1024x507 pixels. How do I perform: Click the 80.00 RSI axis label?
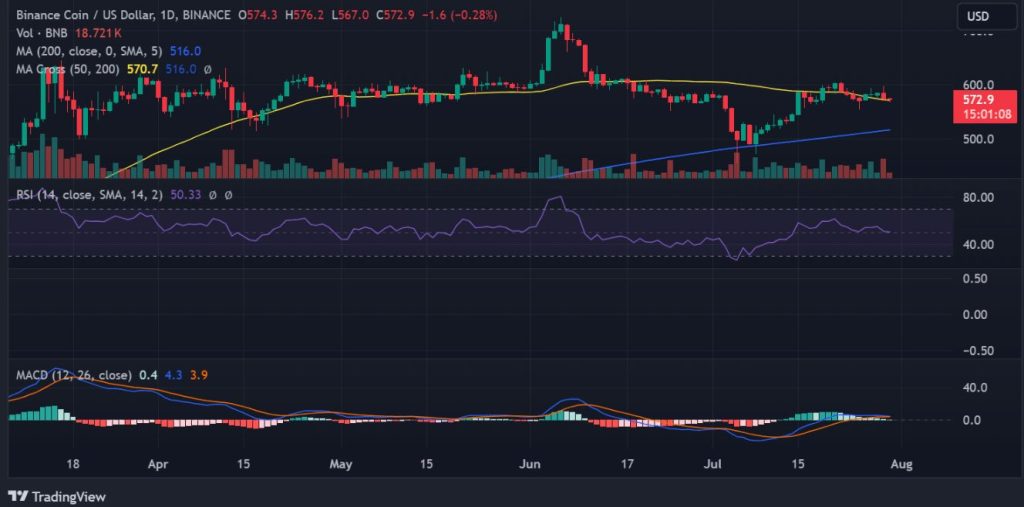click(978, 197)
